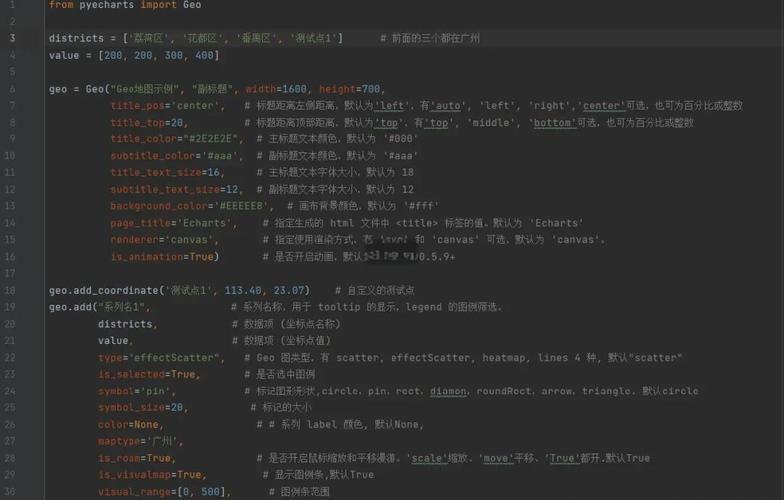Click the type='effectScatter" parameter
The width and height of the screenshot is (784, 500).
point(158,358)
